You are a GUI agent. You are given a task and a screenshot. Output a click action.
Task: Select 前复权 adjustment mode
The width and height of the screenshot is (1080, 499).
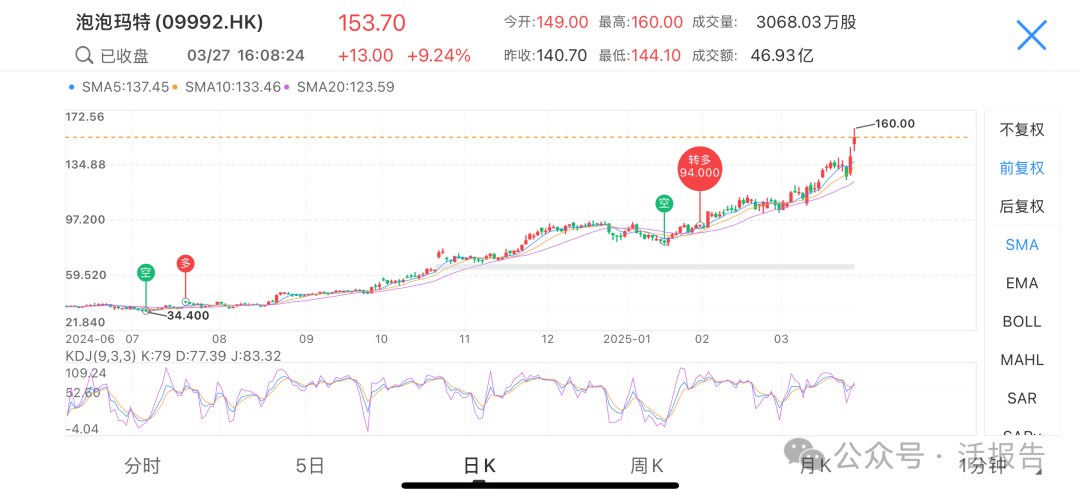(x=1022, y=167)
